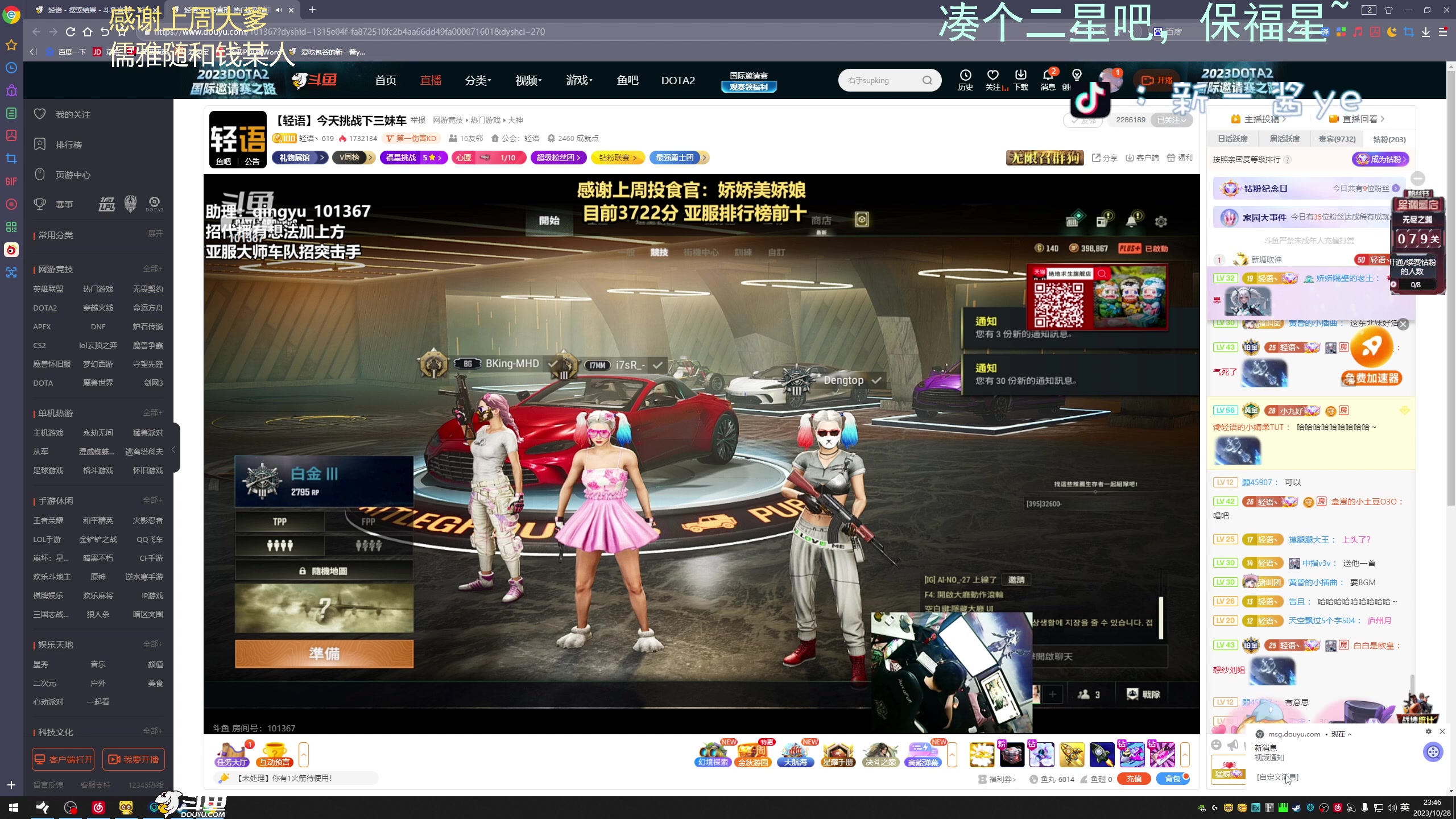Expand 常用分类 with 展开
The height and width of the screenshot is (819, 1456).
tap(155, 234)
